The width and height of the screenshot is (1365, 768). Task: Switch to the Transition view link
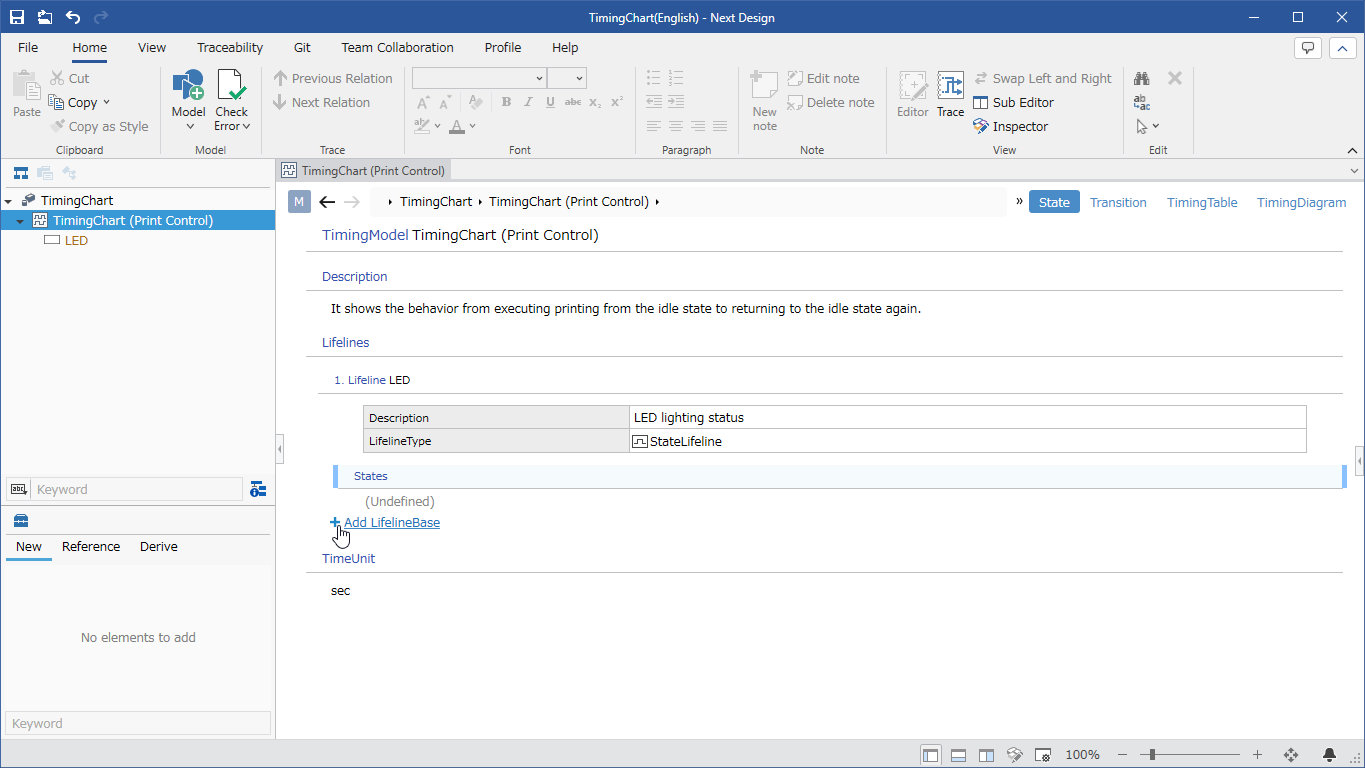1118,202
